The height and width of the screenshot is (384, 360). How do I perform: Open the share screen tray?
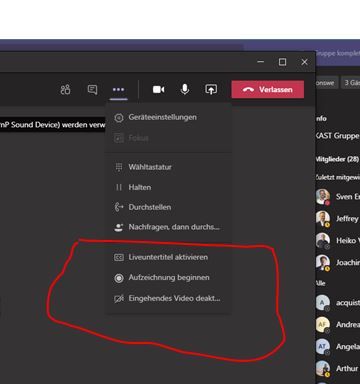211,89
